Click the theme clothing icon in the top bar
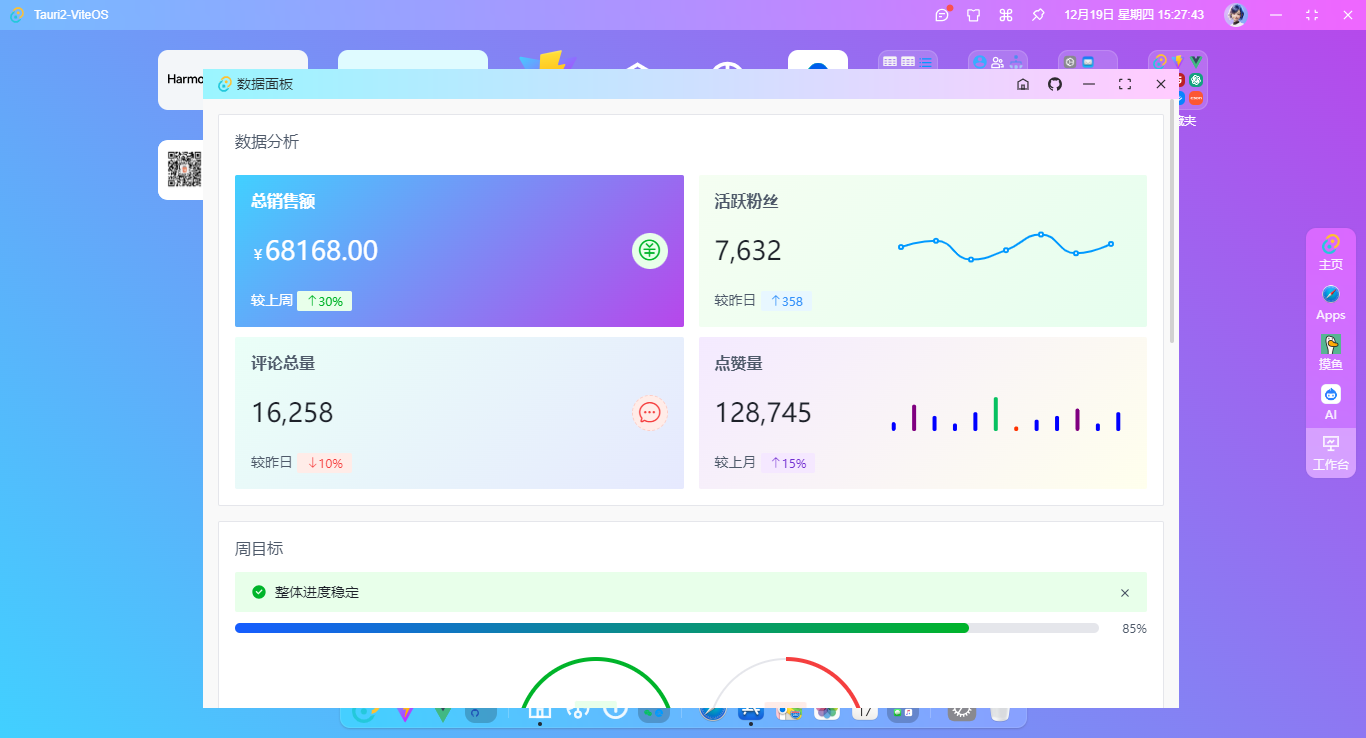Screen dimensions: 1366x738 972,15
